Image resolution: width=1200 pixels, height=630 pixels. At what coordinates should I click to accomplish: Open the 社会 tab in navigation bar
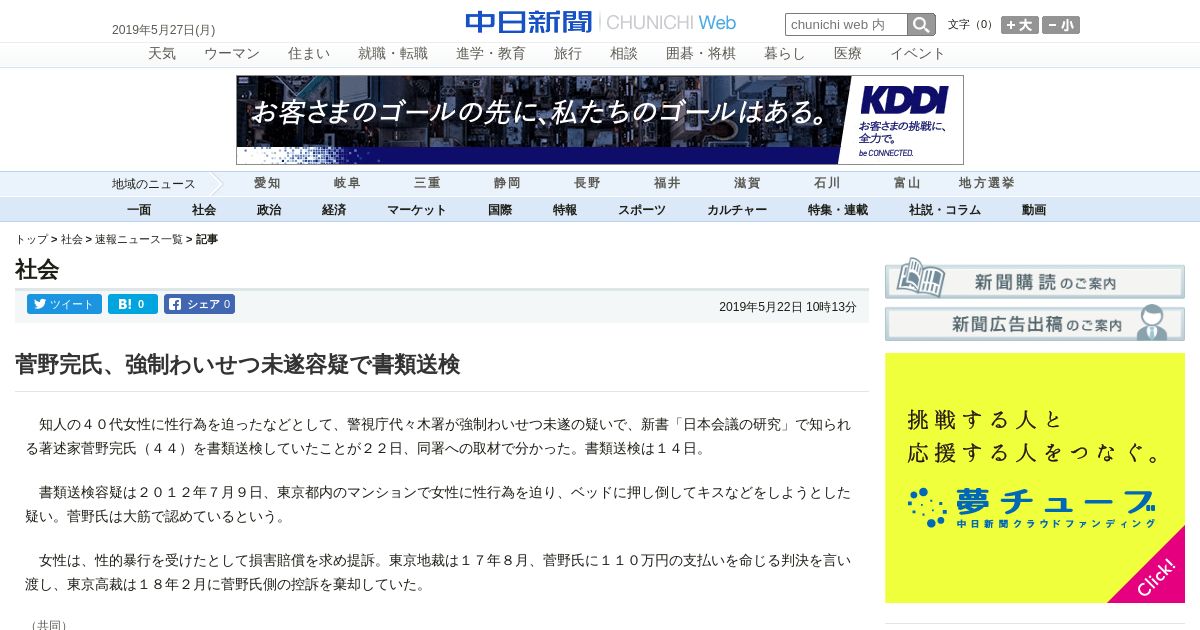(204, 210)
